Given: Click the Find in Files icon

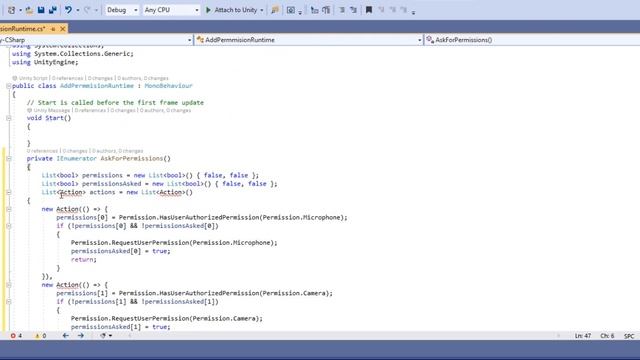Looking at the screenshot, I should [x=275, y=10].
